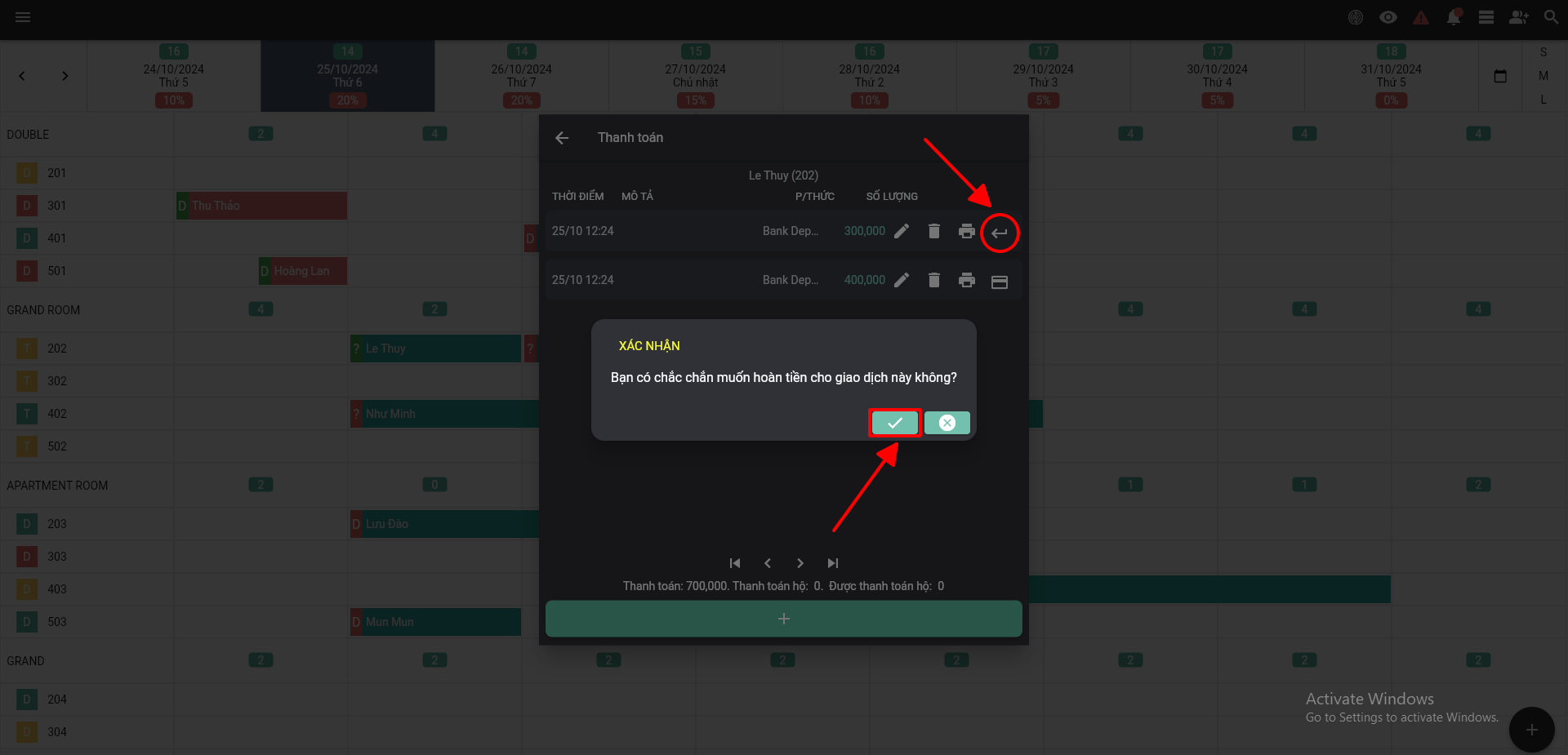1568x755 pixels.
Task: Open the Thu Thảo booking in room 301
Action: [x=262, y=206]
